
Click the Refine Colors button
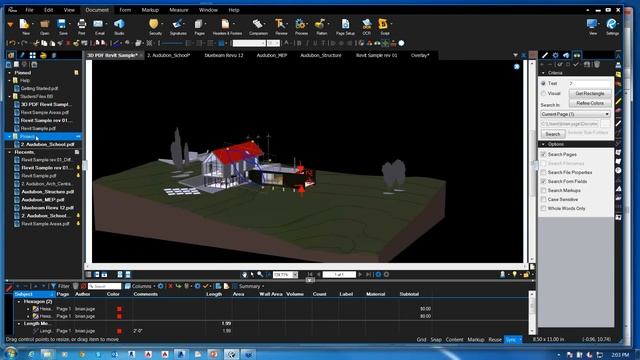click(590, 103)
